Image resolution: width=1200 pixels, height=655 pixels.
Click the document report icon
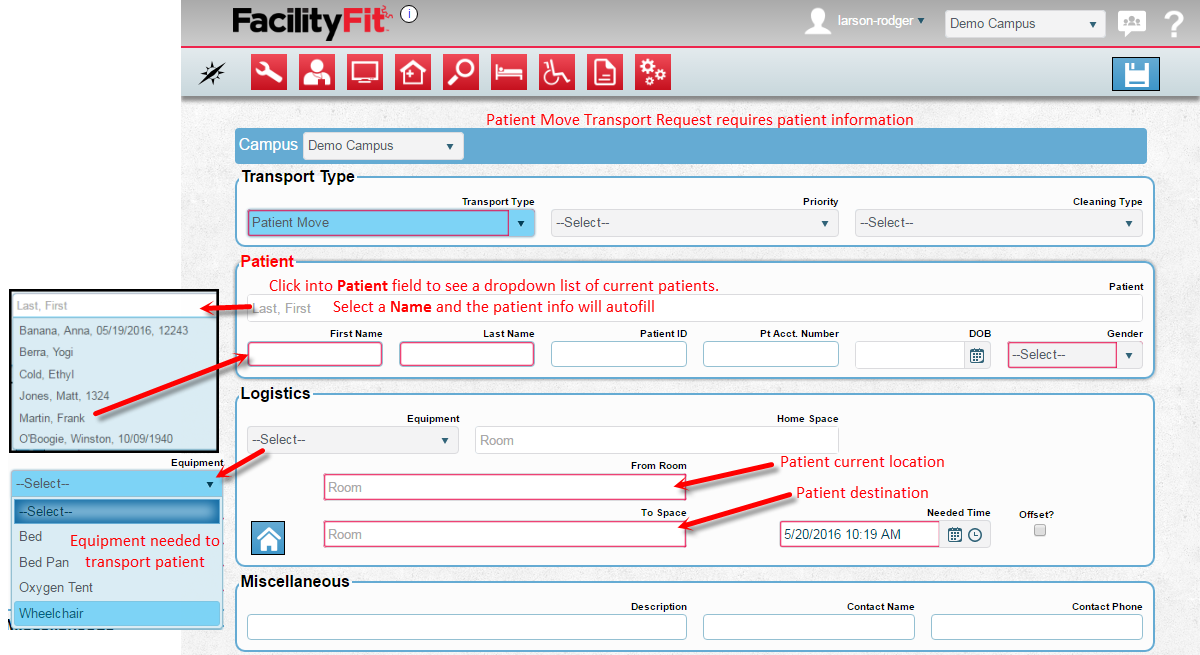point(605,72)
